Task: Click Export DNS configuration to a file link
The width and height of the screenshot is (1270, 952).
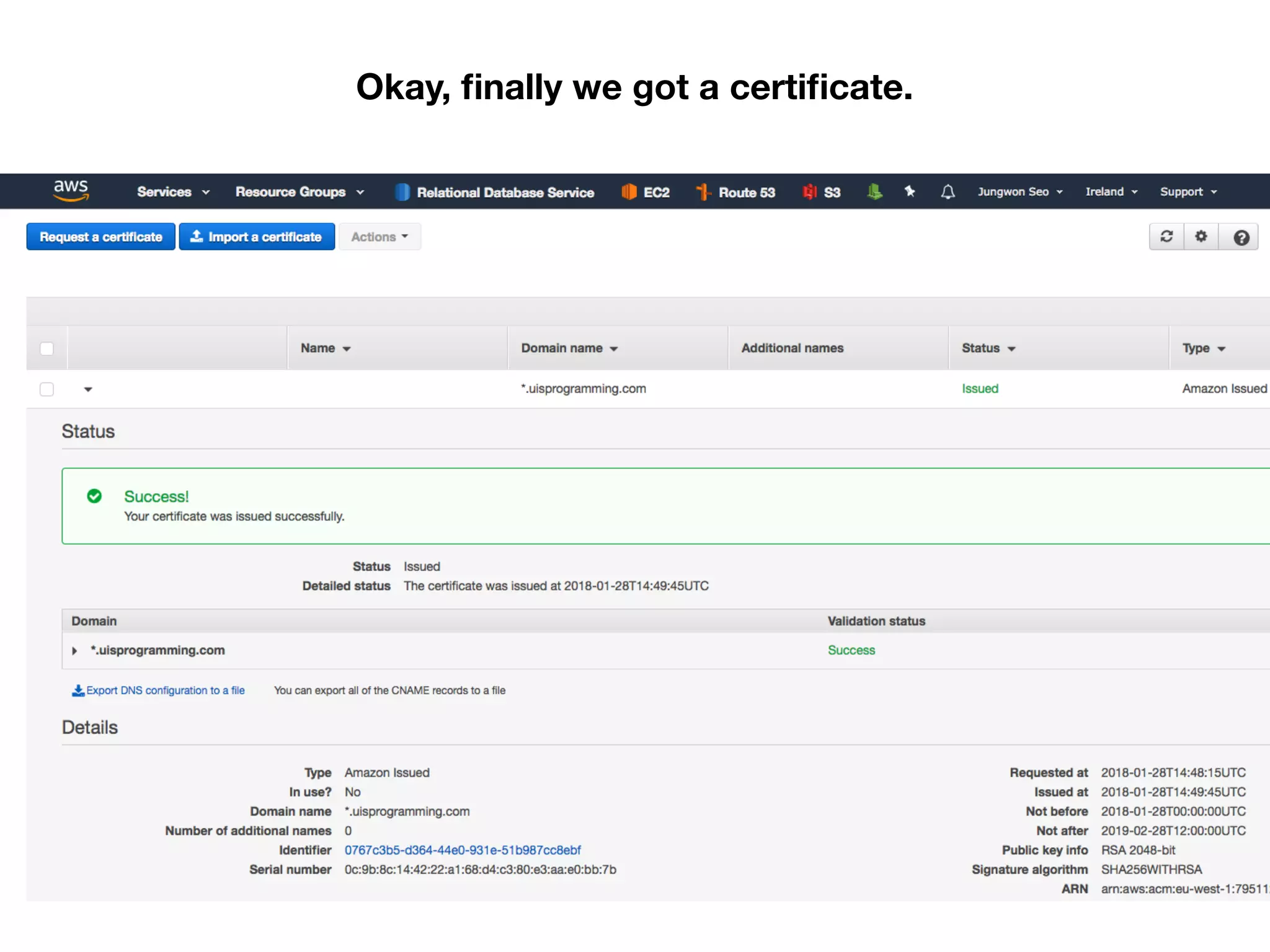Action: click(166, 690)
